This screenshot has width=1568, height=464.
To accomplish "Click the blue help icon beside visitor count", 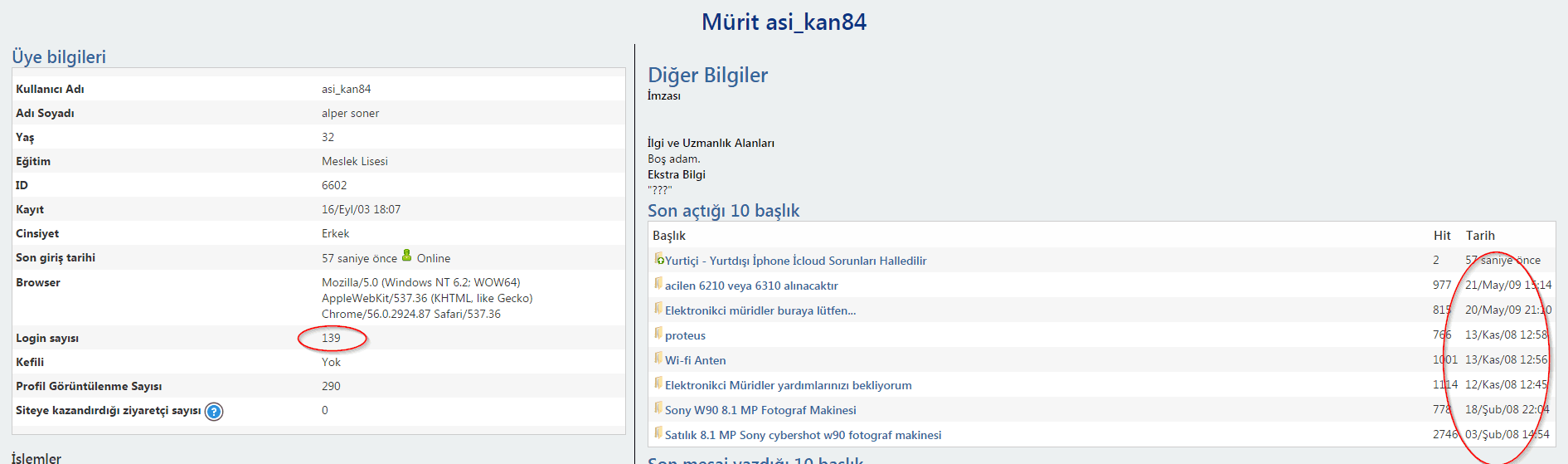I will click(x=214, y=412).
